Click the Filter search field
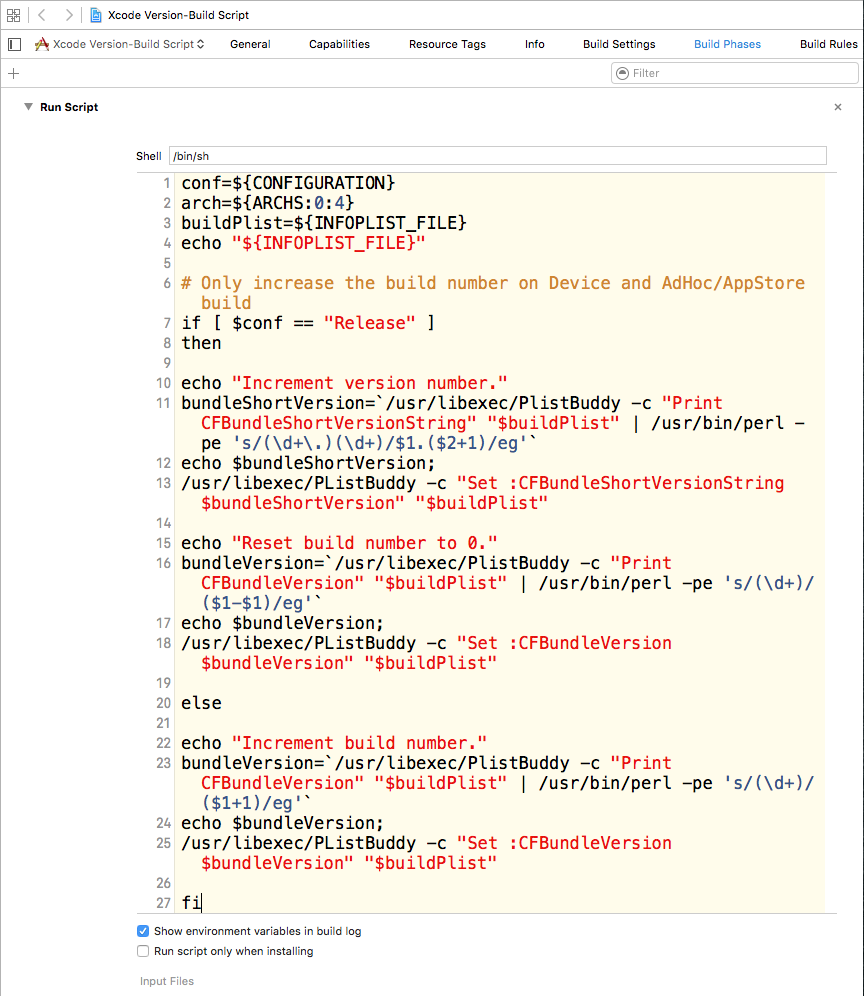 pyautogui.click(x=735, y=73)
